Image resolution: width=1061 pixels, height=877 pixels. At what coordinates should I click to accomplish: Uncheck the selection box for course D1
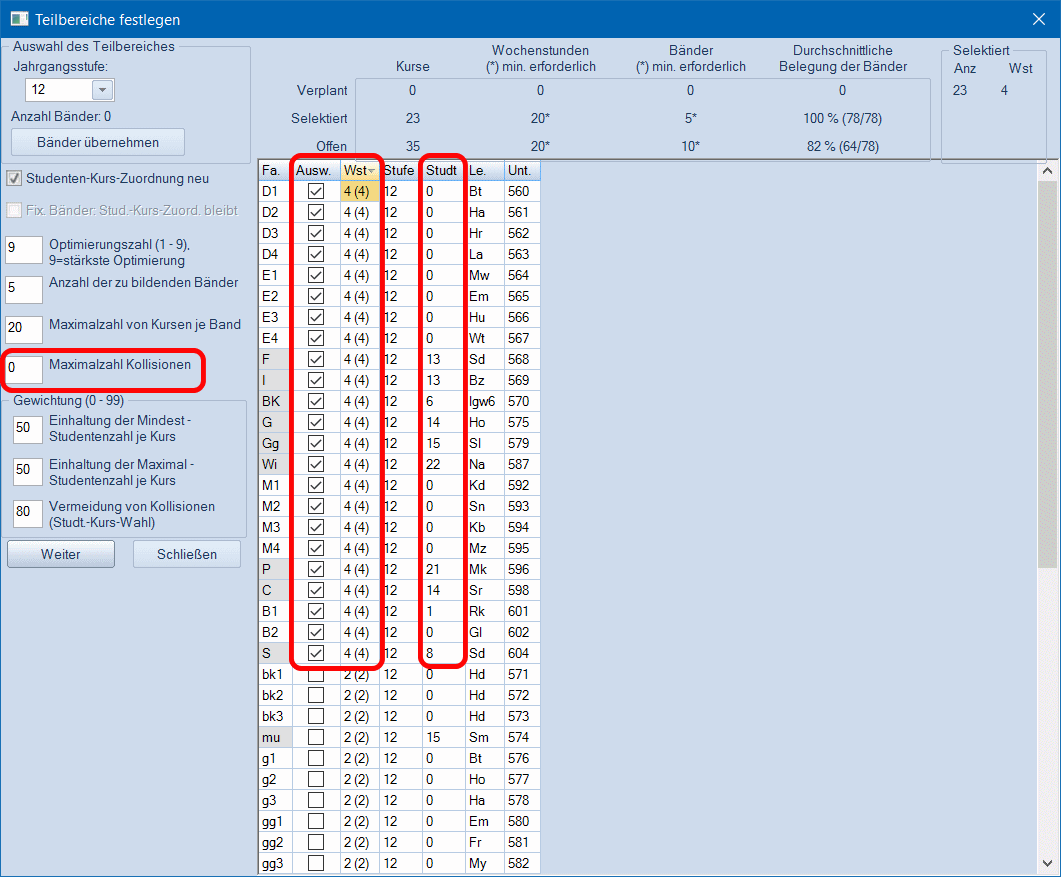pyautogui.click(x=316, y=191)
